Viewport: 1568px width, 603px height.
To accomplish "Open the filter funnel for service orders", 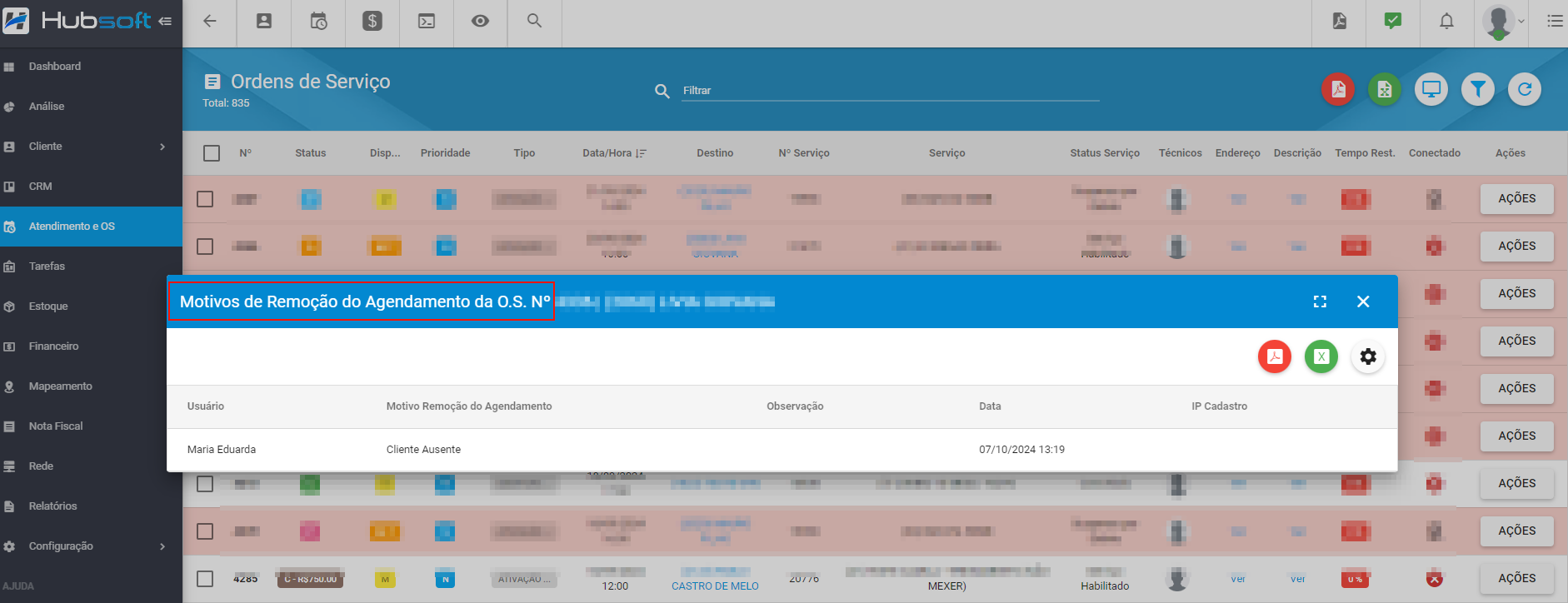I will 1477,89.
